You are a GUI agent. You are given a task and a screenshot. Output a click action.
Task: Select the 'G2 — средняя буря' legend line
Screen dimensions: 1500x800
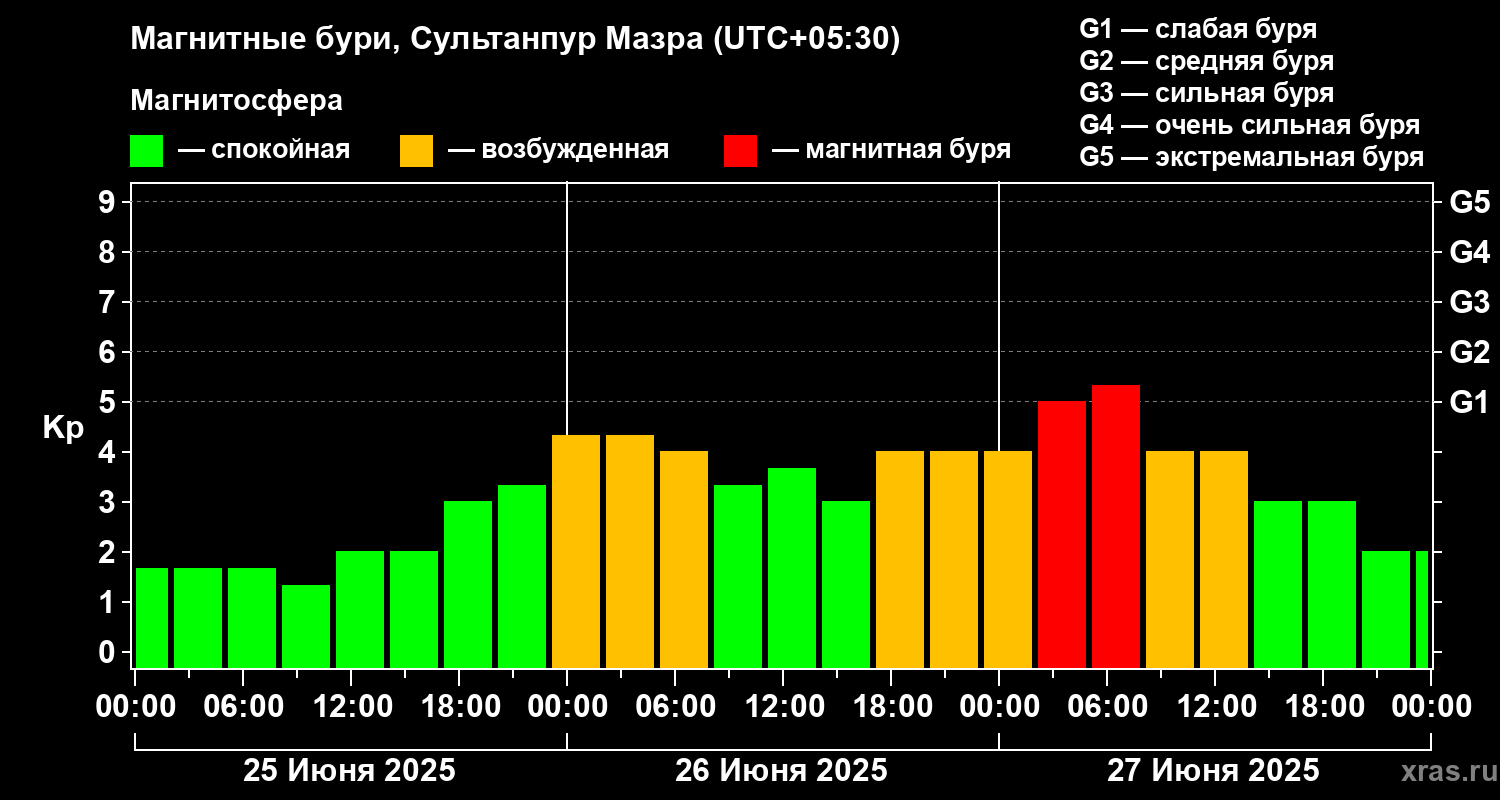(1206, 61)
